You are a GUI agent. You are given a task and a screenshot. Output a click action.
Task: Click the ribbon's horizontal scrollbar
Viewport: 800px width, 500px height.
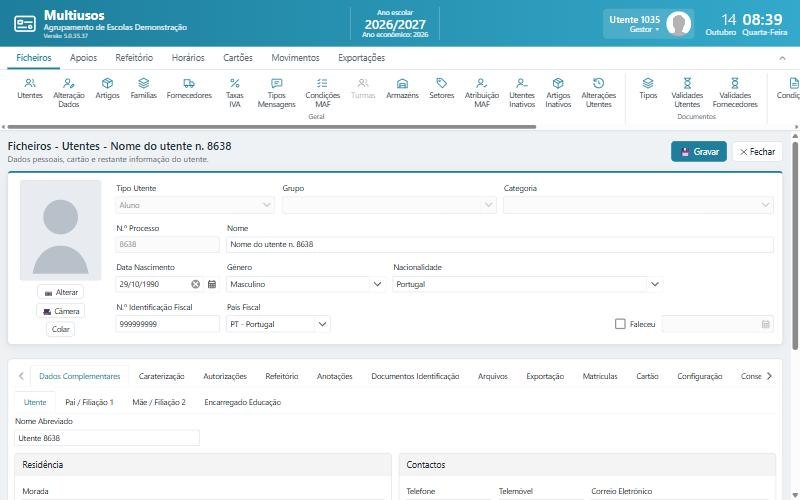click(x=271, y=127)
